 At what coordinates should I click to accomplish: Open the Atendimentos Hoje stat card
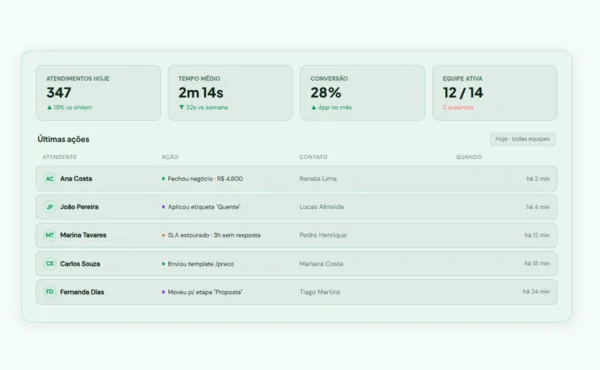[98, 93]
